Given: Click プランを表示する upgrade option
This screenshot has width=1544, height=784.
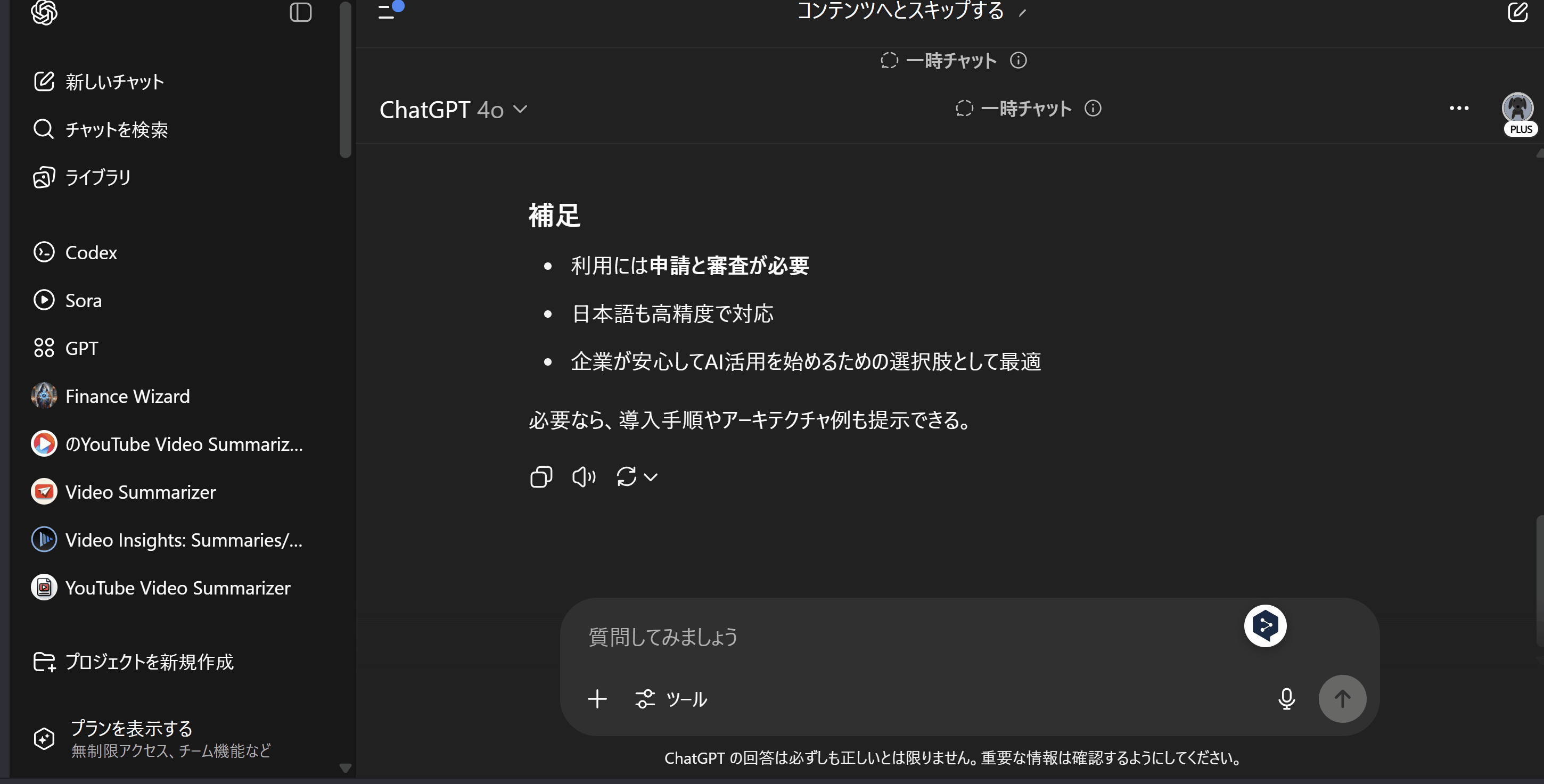Looking at the screenshot, I should (152, 738).
